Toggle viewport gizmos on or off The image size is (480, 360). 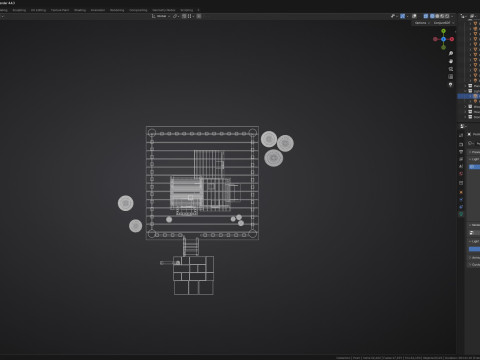(403, 16)
